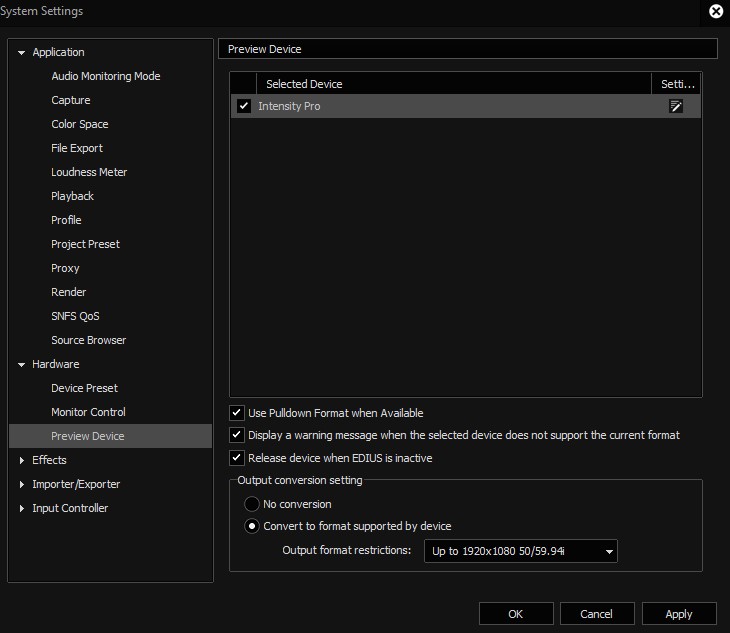Select Device Preset under Hardware

pyautogui.click(x=84, y=388)
